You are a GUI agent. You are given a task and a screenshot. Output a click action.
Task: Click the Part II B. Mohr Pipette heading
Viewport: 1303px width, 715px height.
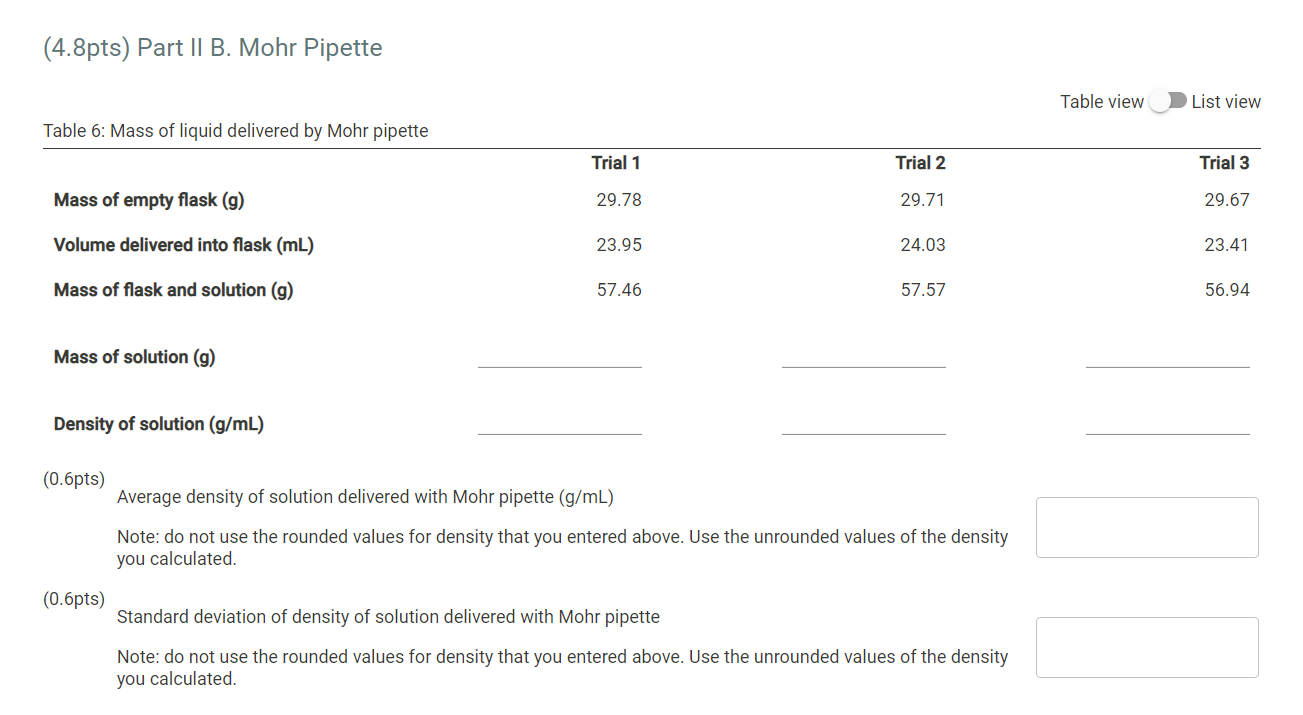click(x=211, y=47)
